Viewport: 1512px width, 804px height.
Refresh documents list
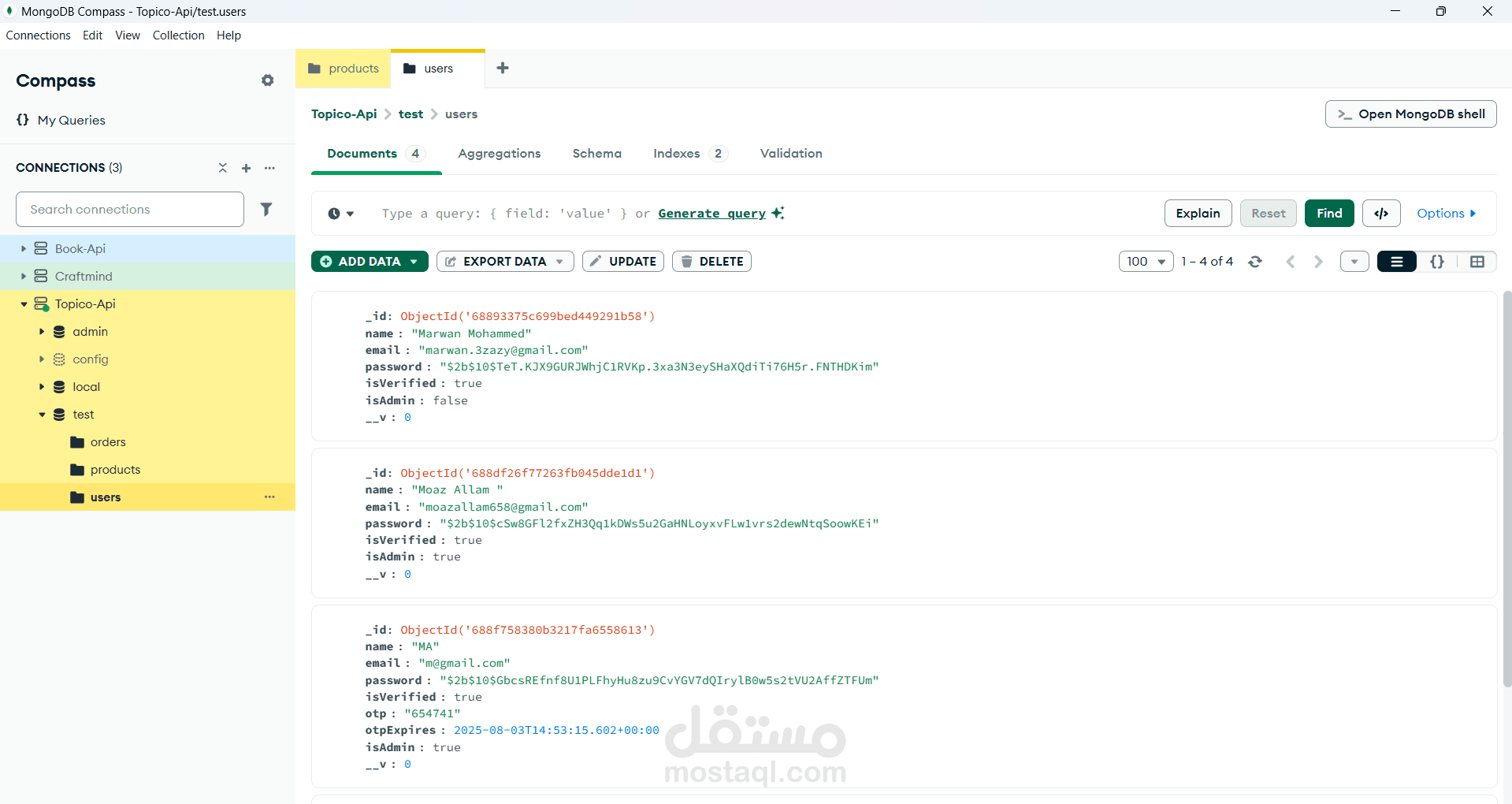pyautogui.click(x=1255, y=262)
